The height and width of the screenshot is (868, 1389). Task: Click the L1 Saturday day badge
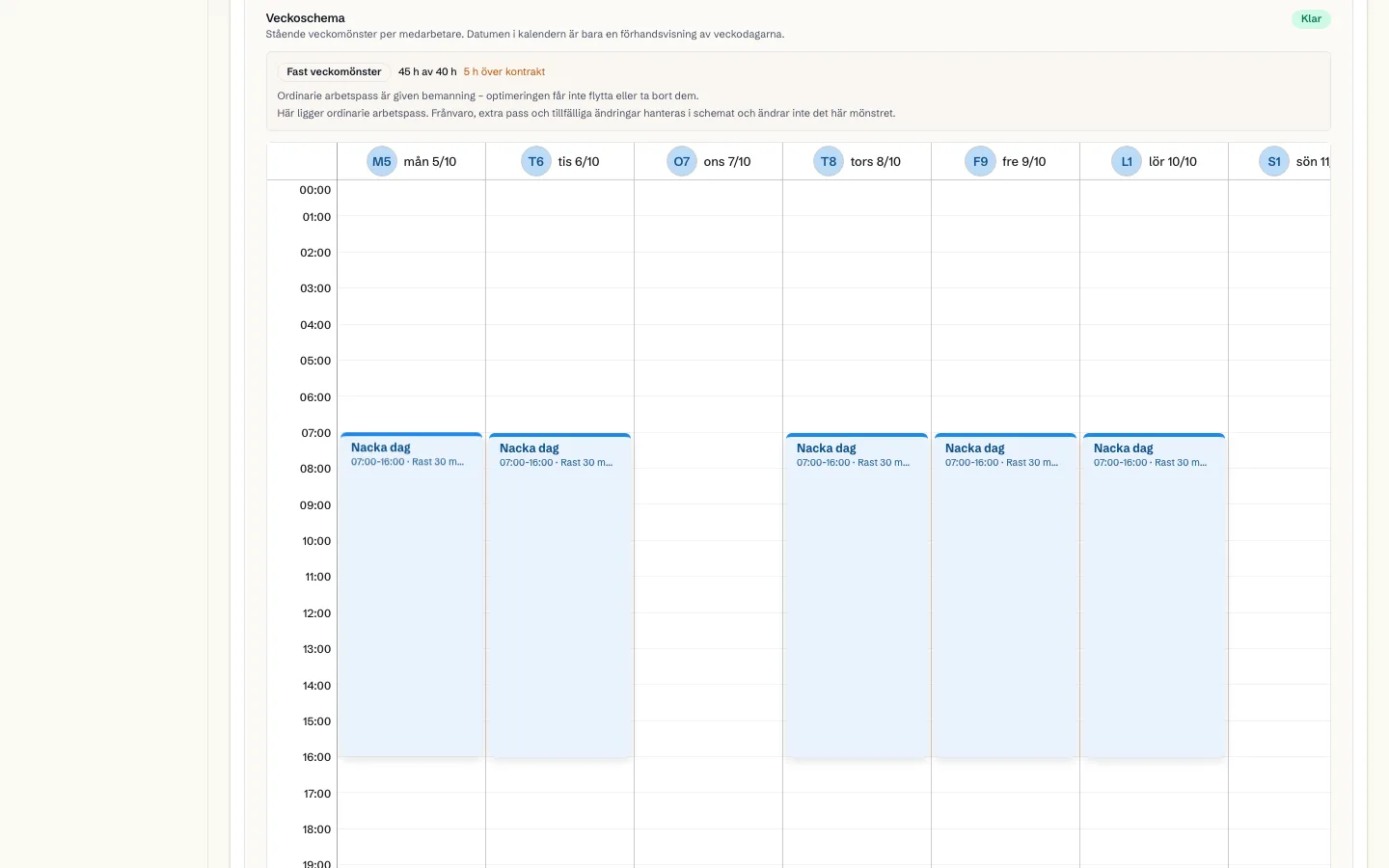coord(1127,161)
